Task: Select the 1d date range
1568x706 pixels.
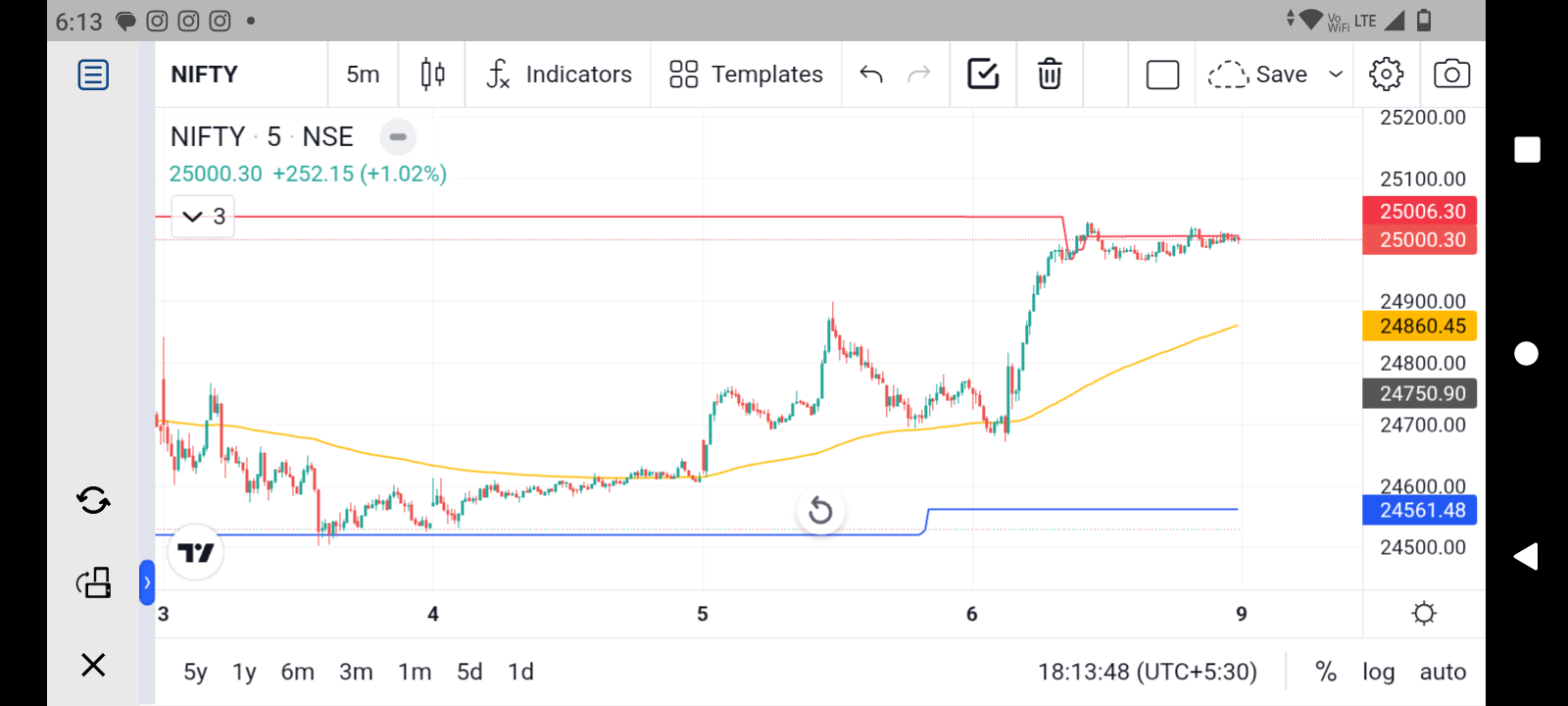Action: pos(520,672)
